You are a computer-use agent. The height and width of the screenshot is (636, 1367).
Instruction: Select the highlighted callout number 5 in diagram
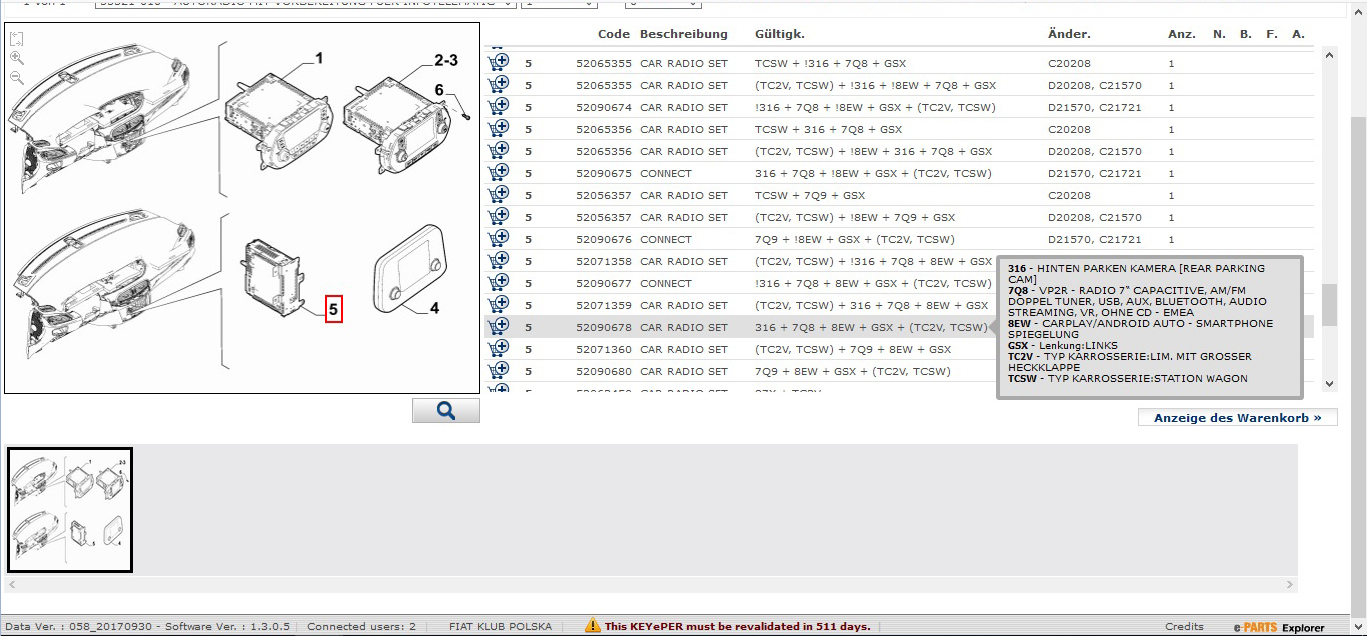pos(335,310)
